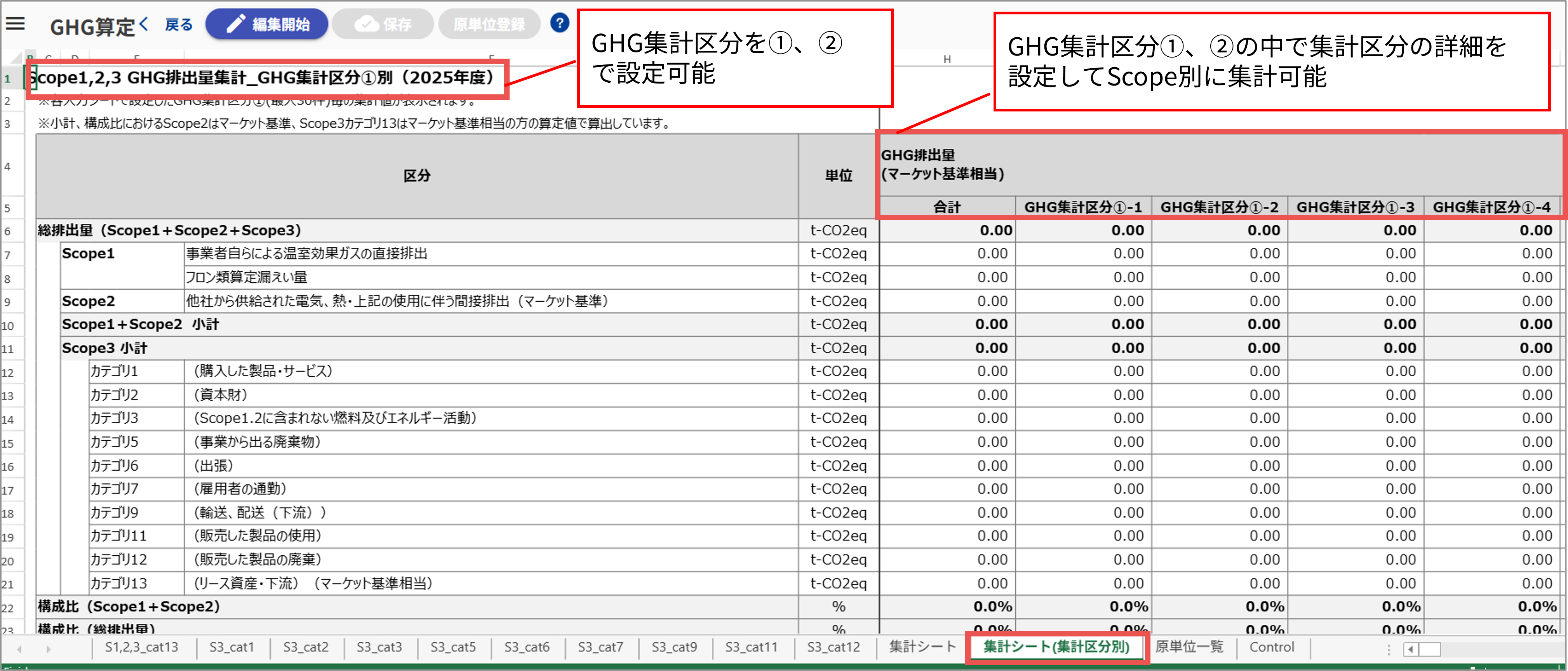Click the horizontal scrollbar left arrow

[x=1410, y=649]
